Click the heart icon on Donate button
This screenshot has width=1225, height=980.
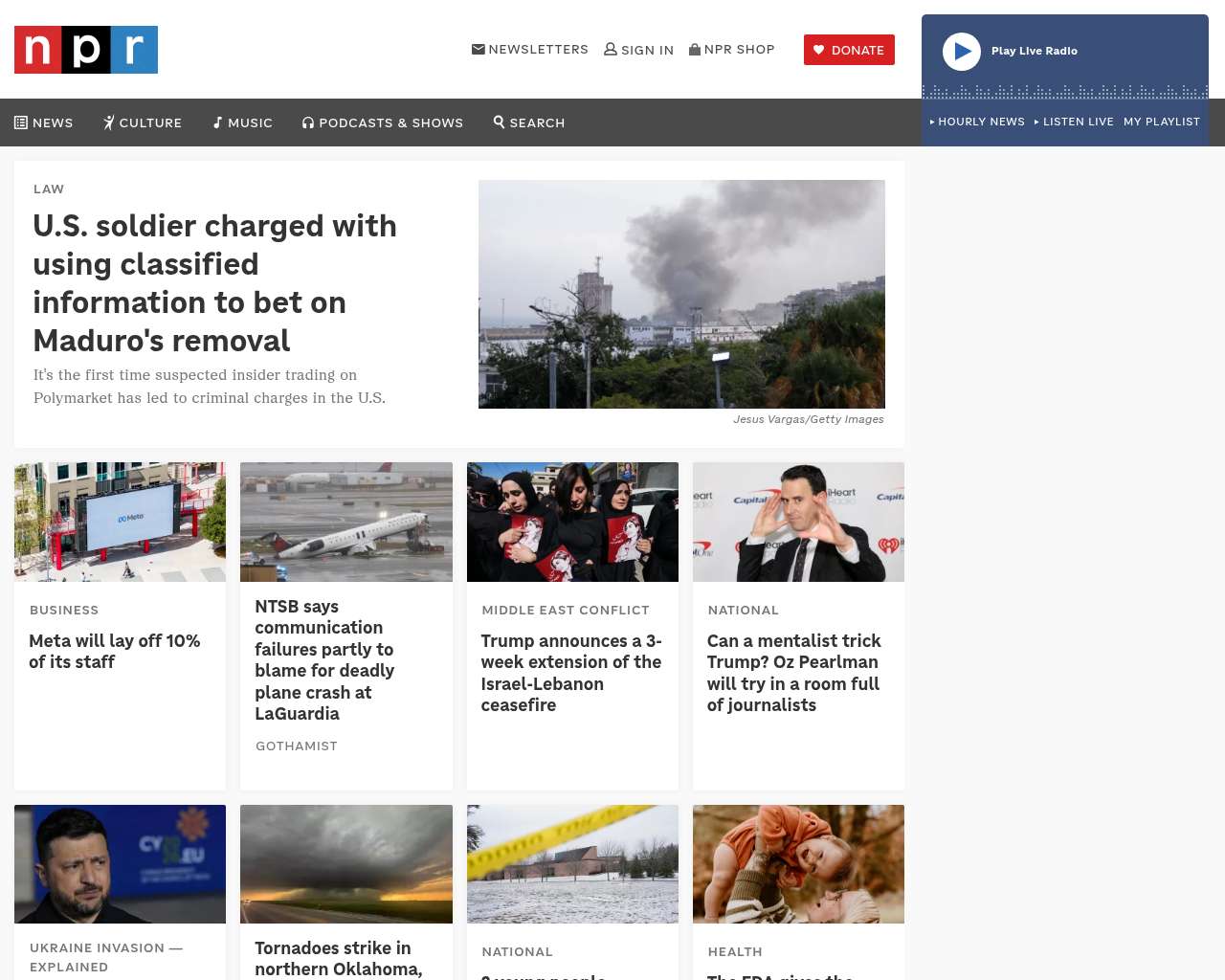point(819,50)
